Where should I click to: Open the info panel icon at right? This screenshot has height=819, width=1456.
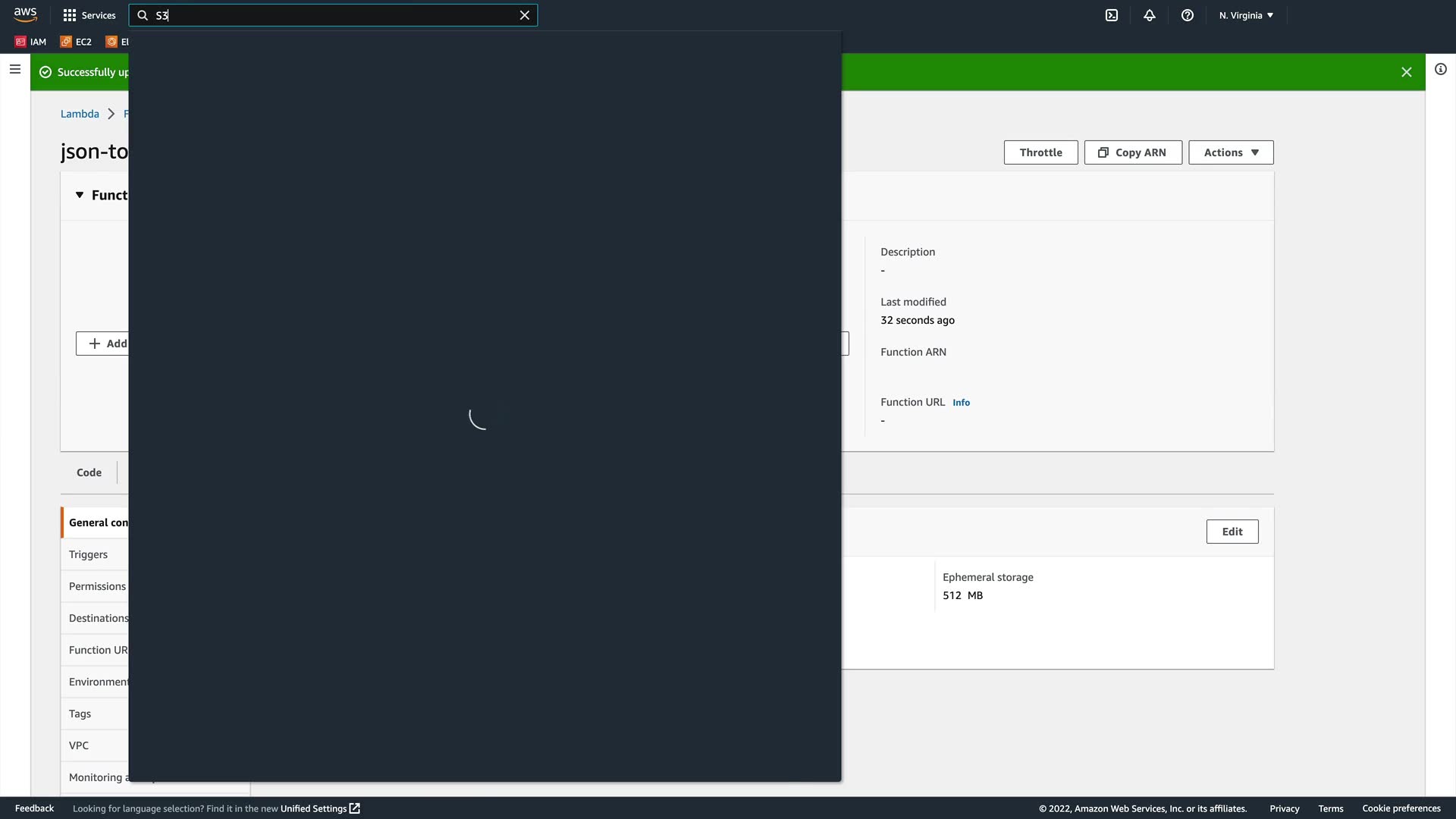1441,70
